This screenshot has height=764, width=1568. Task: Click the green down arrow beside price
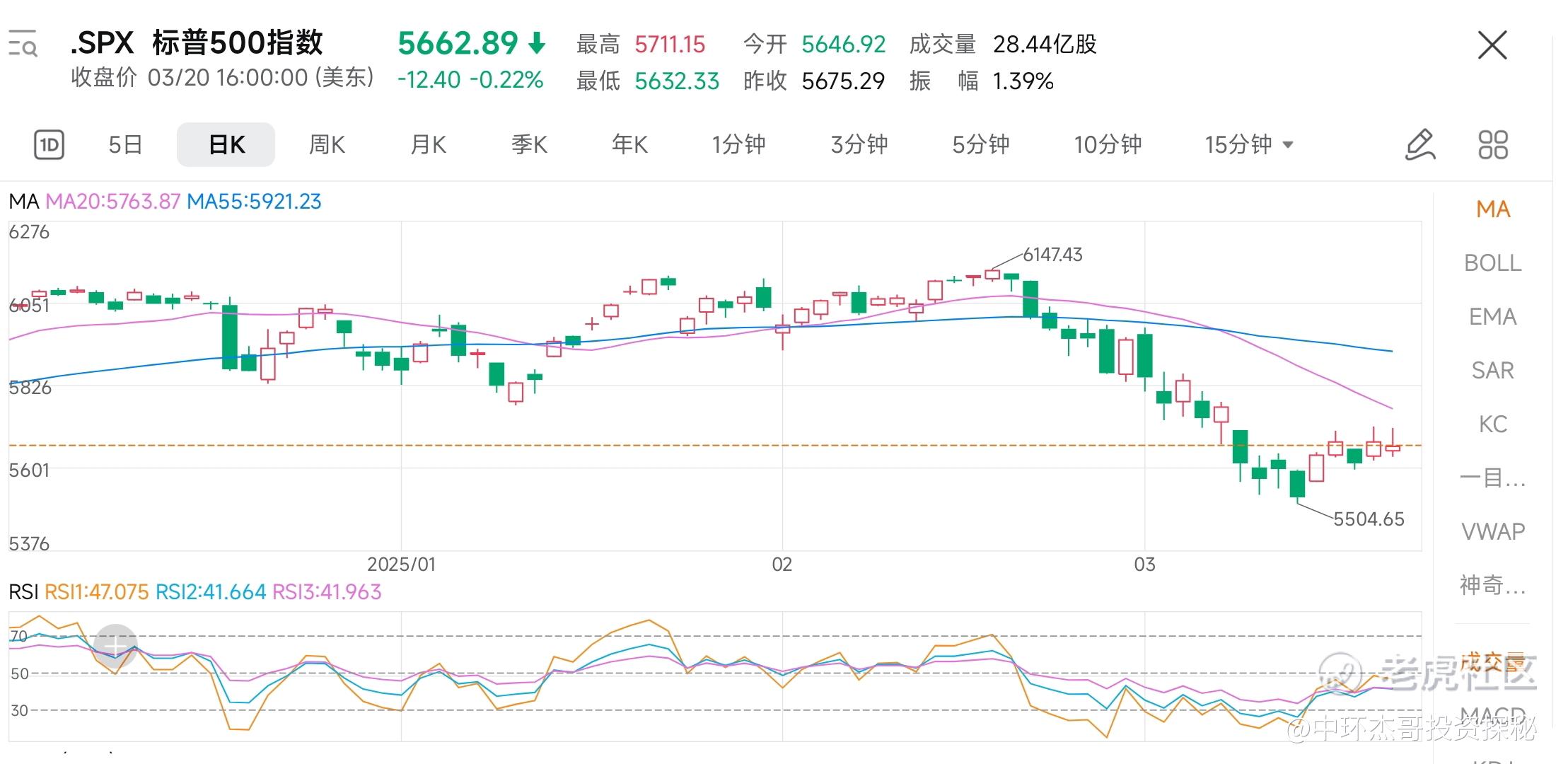tap(538, 44)
